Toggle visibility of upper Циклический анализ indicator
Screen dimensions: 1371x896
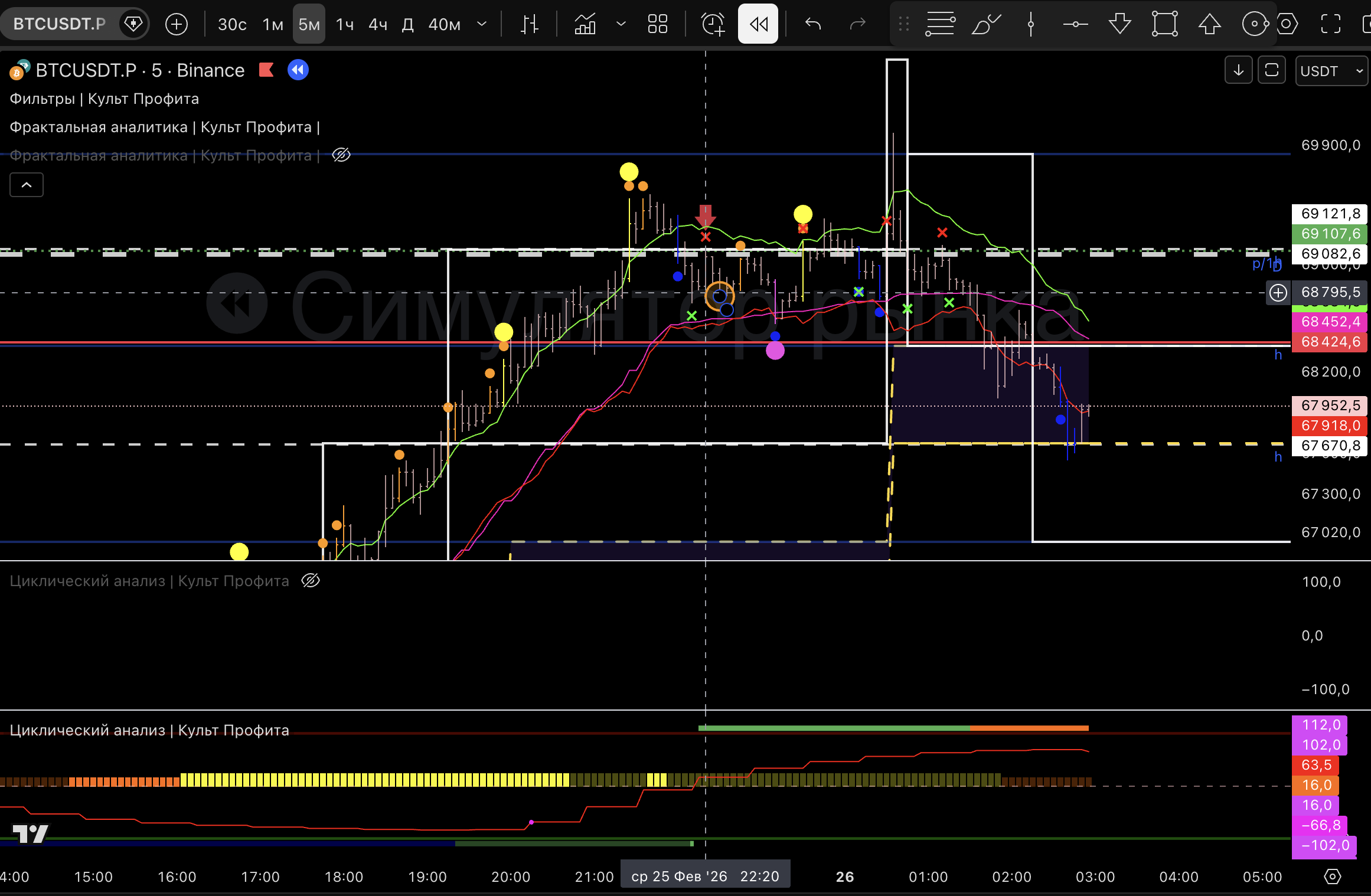coord(311,581)
